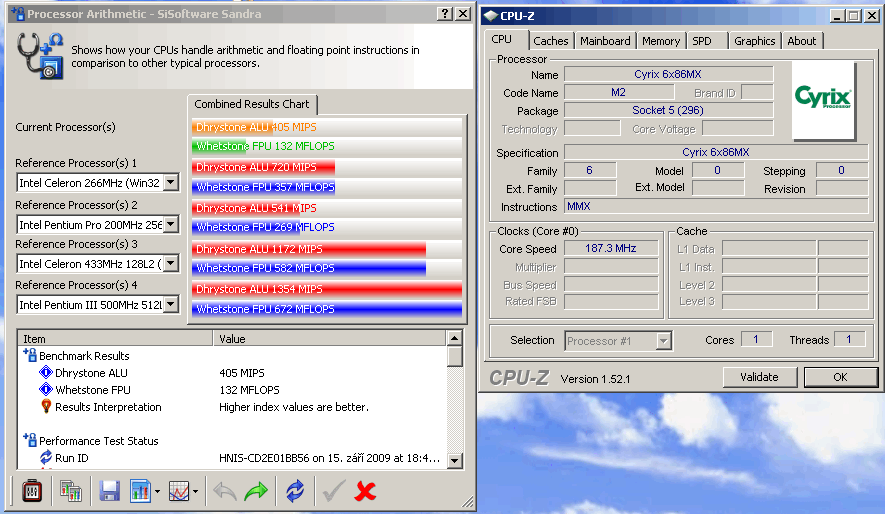Open Reference Processor 2 dropdown (Pentium Pro 200MHz)
The width and height of the screenshot is (885, 514).
[x=170, y=225]
